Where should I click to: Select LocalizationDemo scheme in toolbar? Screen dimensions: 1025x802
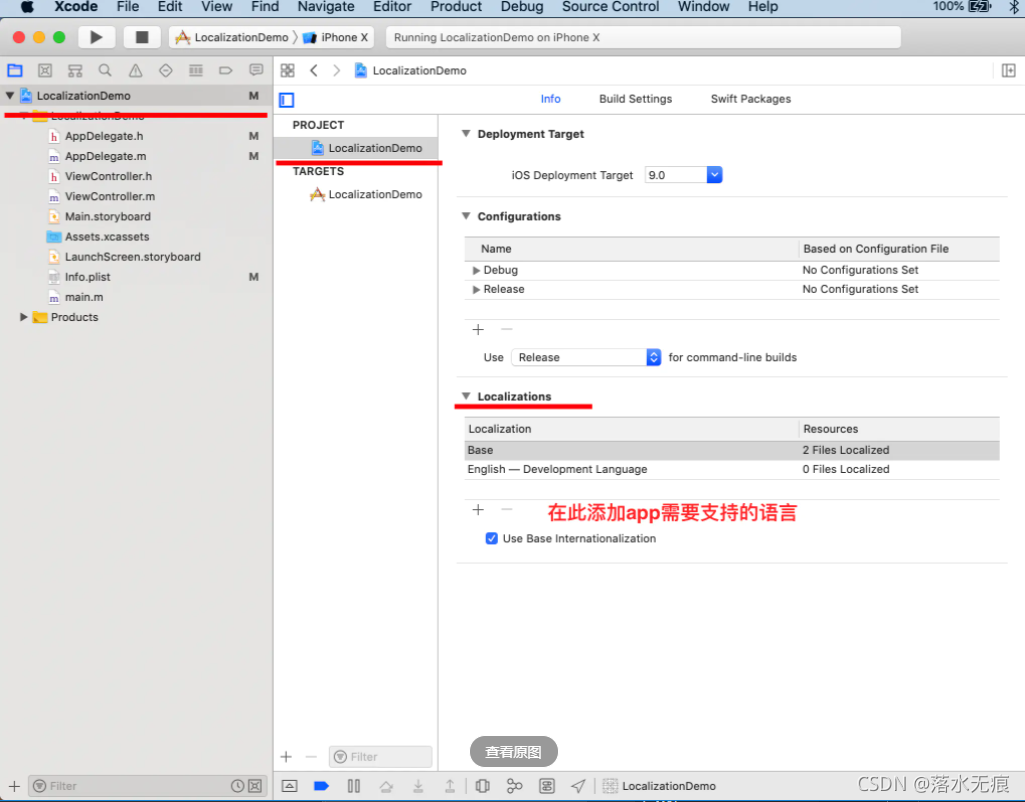coord(232,37)
